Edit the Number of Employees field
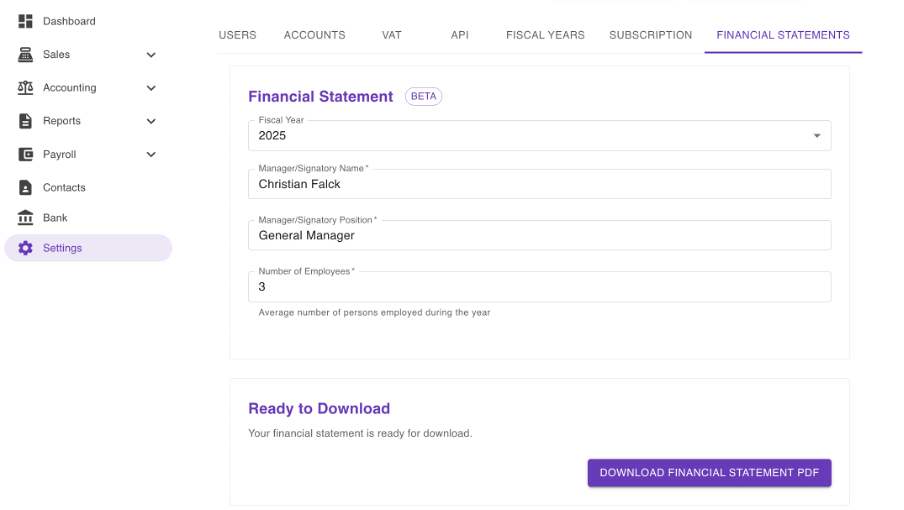 pos(539,287)
